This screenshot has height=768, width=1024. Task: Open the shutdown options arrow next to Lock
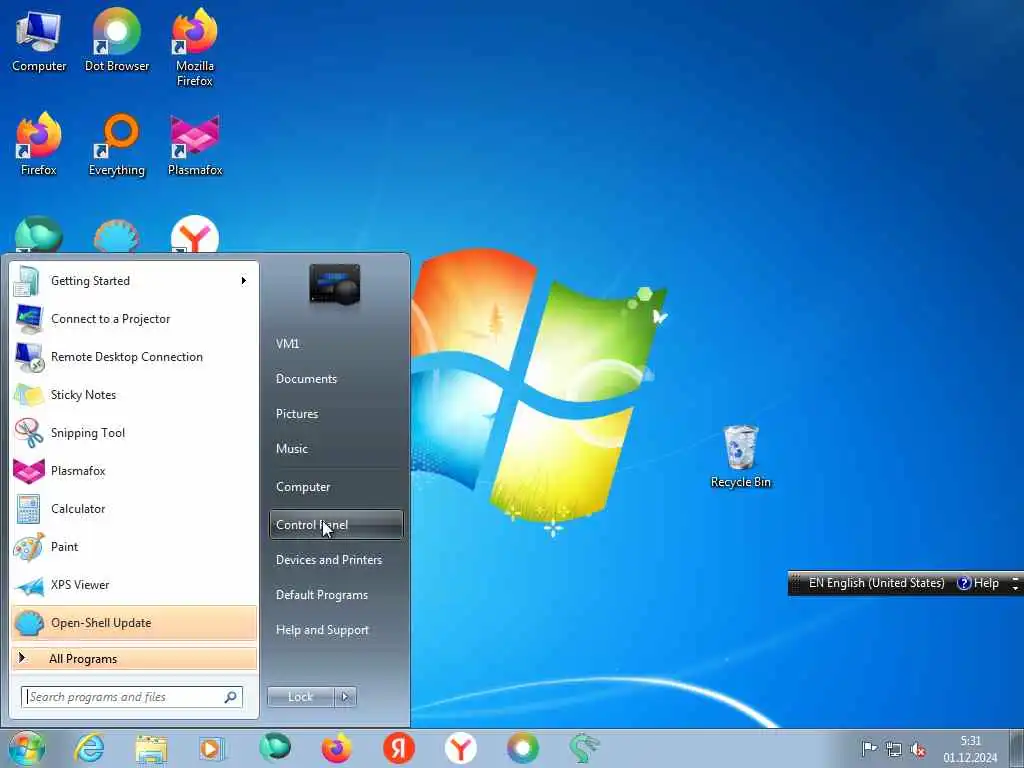[x=345, y=697]
